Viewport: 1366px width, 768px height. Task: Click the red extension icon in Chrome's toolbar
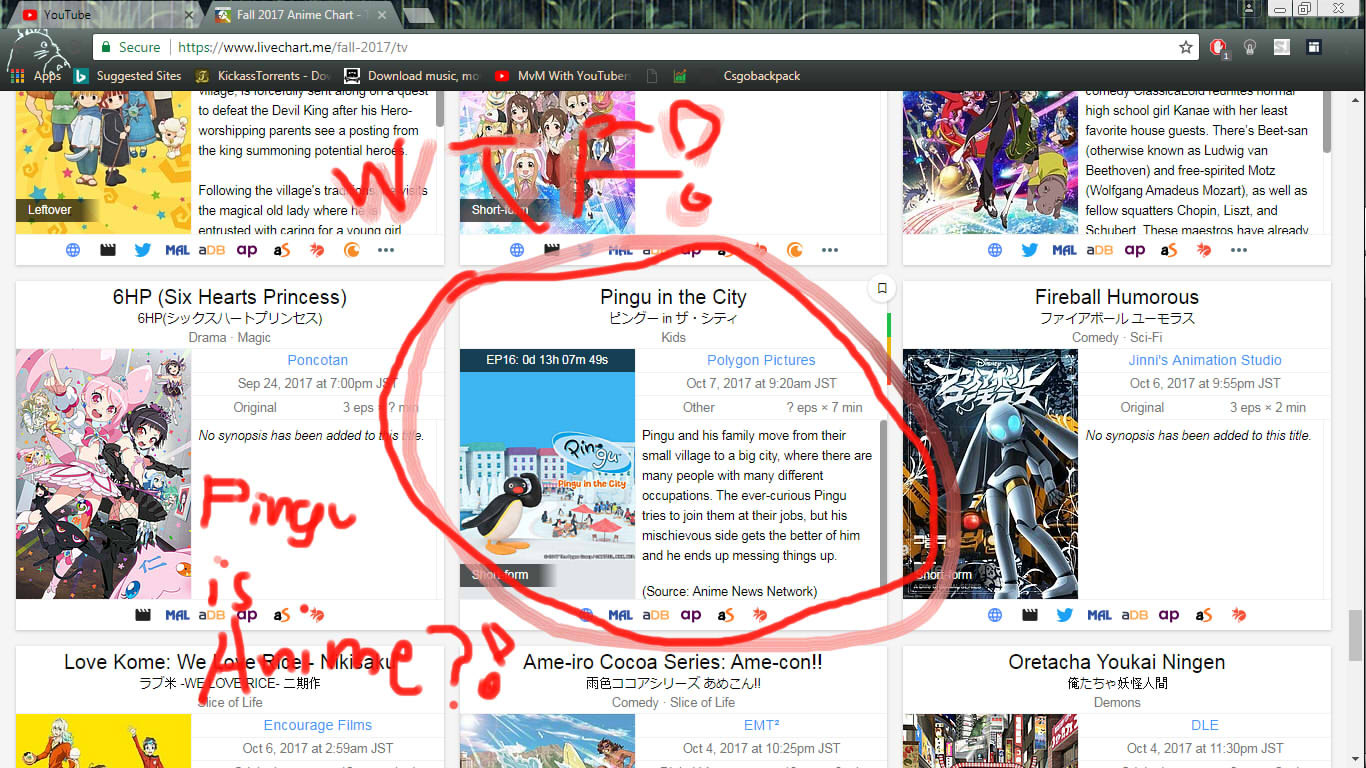1217,47
